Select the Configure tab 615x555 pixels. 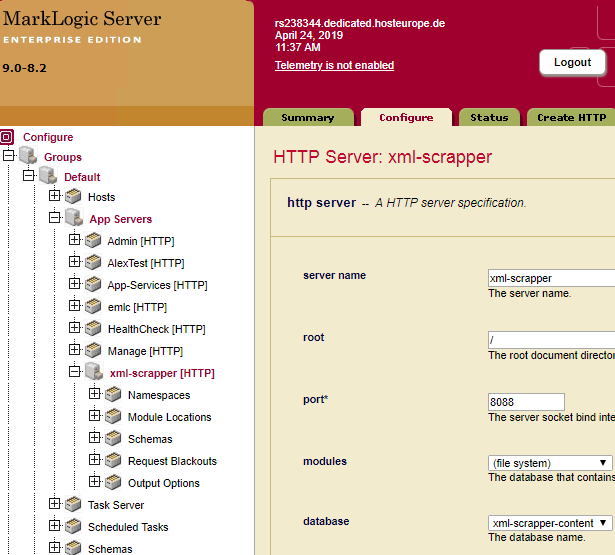pyautogui.click(x=406, y=117)
